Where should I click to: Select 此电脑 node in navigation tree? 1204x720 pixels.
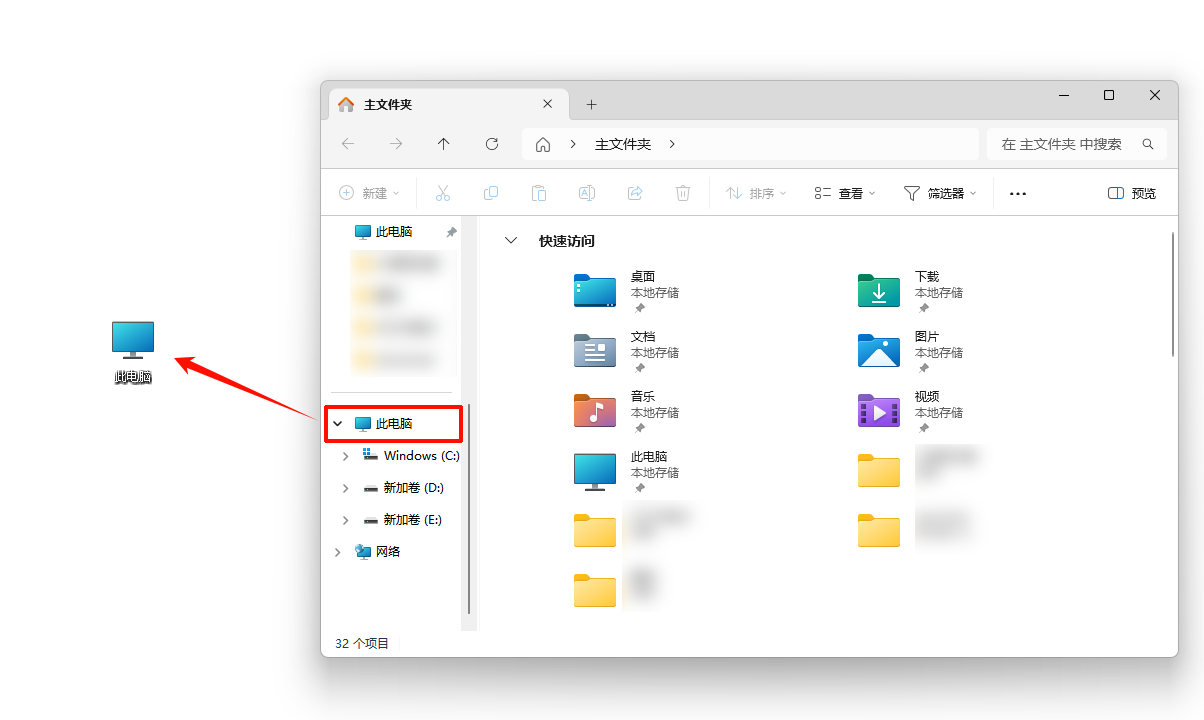coord(394,424)
